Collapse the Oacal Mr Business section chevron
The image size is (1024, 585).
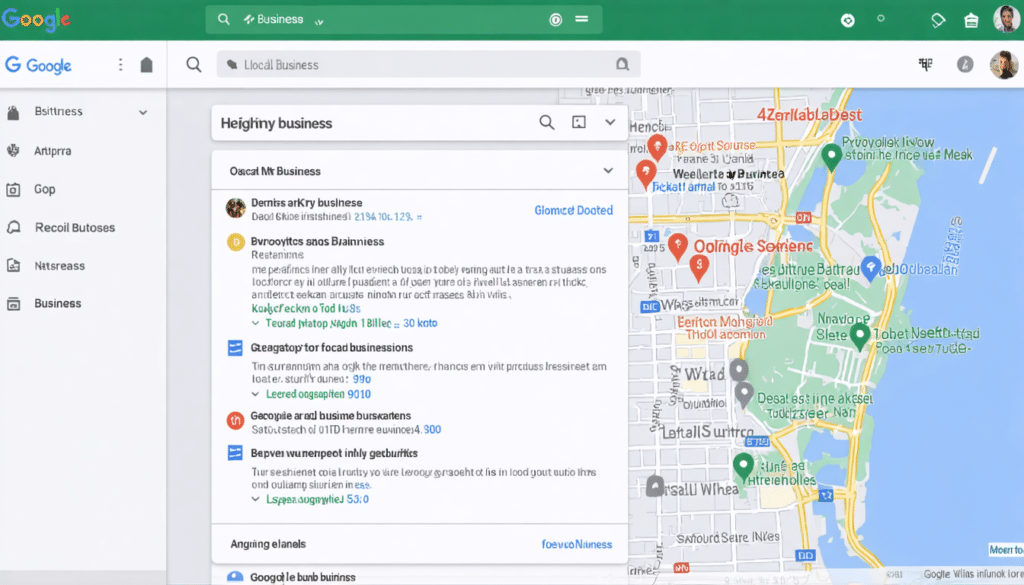pos(608,171)
